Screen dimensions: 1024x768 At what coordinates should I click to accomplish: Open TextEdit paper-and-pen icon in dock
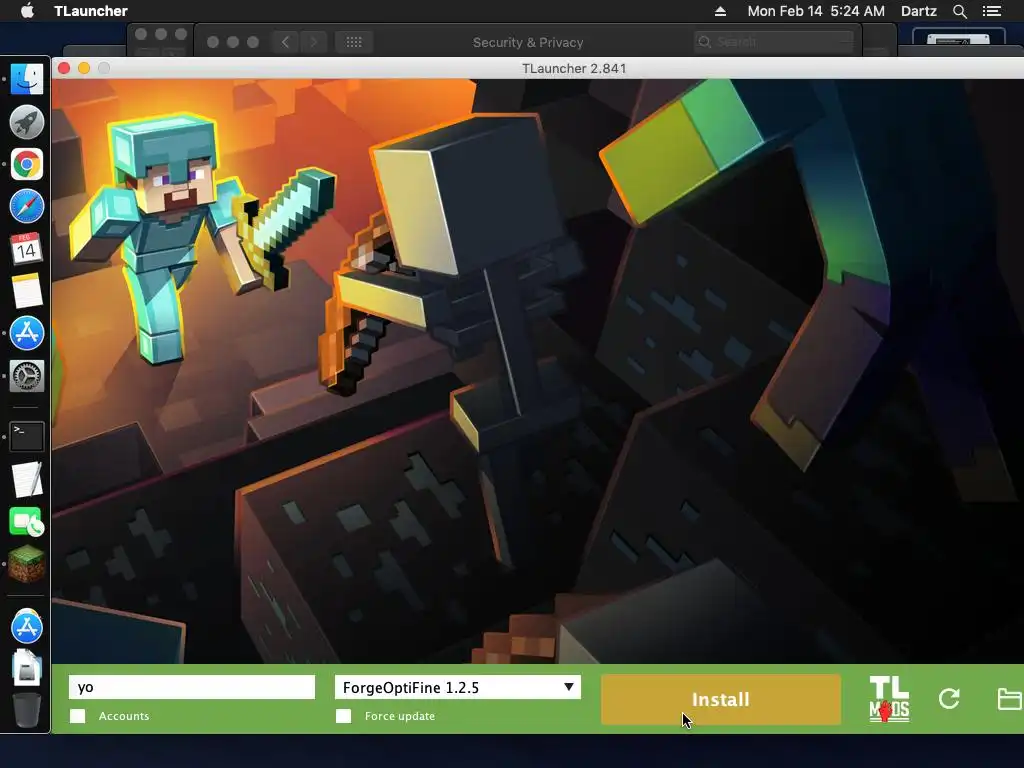pyautogui.click(x=27, y=479)
